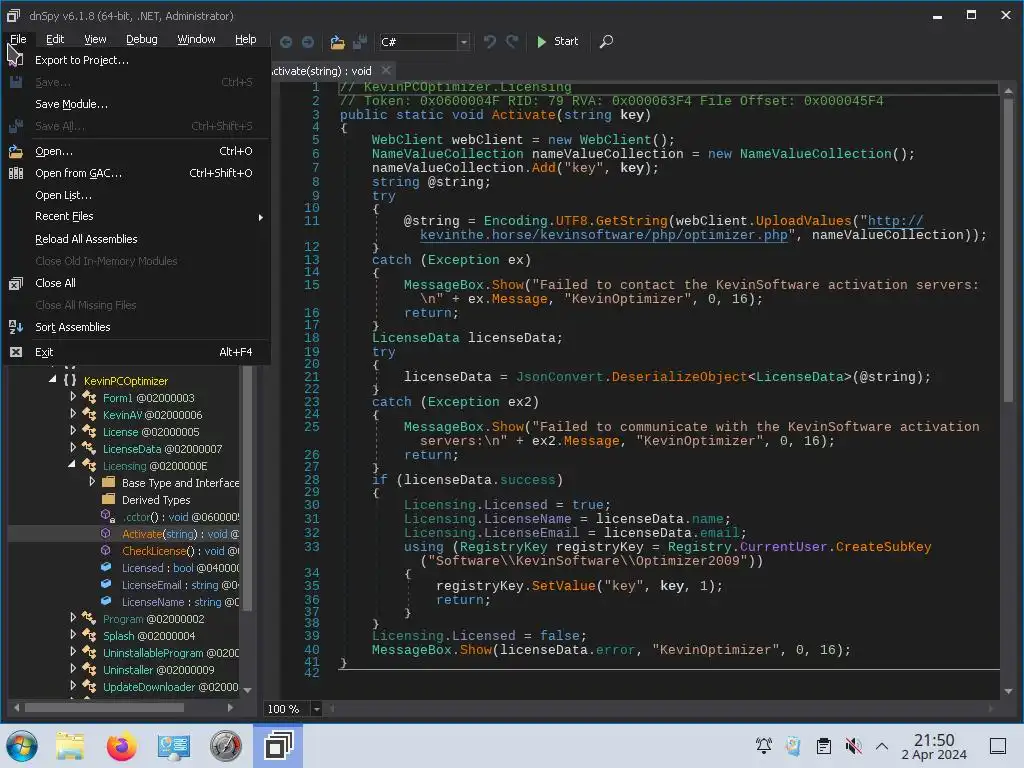Screen dimensions: 1024x768
Task: Click the Redo toolbar icon
Action: coord(513,42)
